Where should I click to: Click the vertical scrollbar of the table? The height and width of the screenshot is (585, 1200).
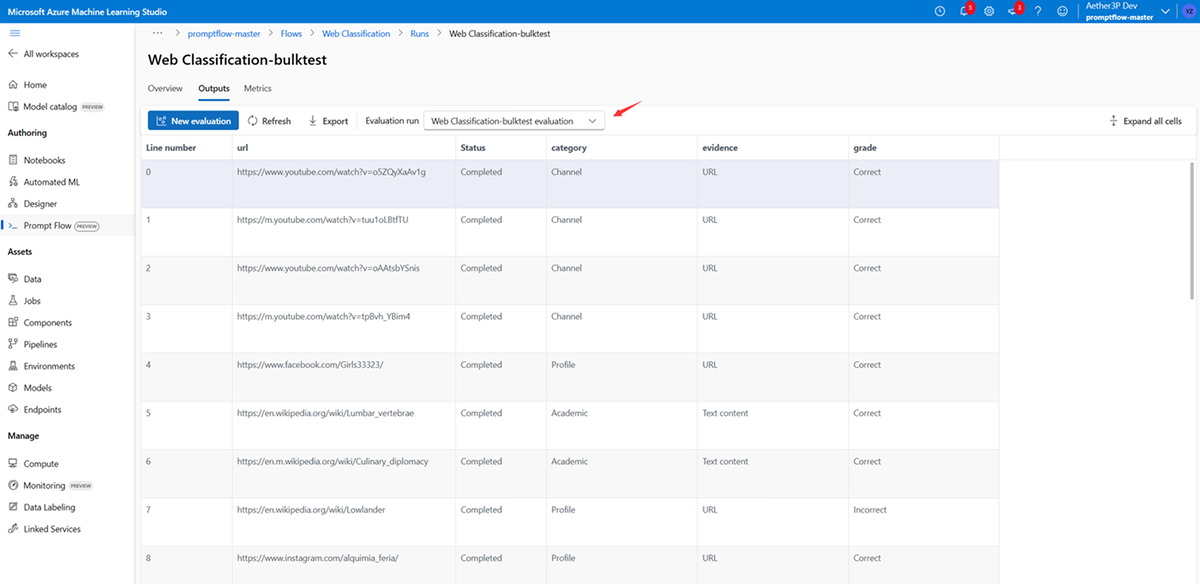click(x=1190, y=230)
